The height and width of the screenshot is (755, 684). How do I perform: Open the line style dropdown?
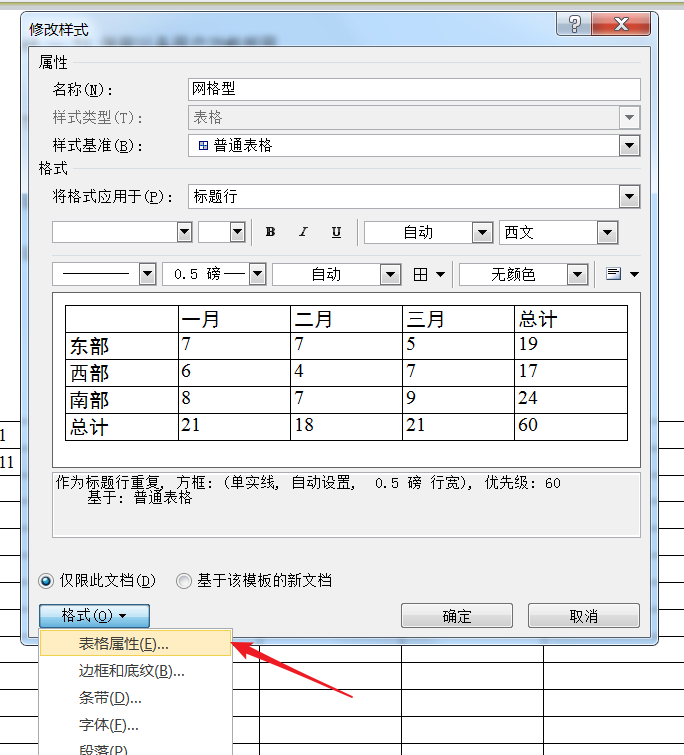pos(147,274)
